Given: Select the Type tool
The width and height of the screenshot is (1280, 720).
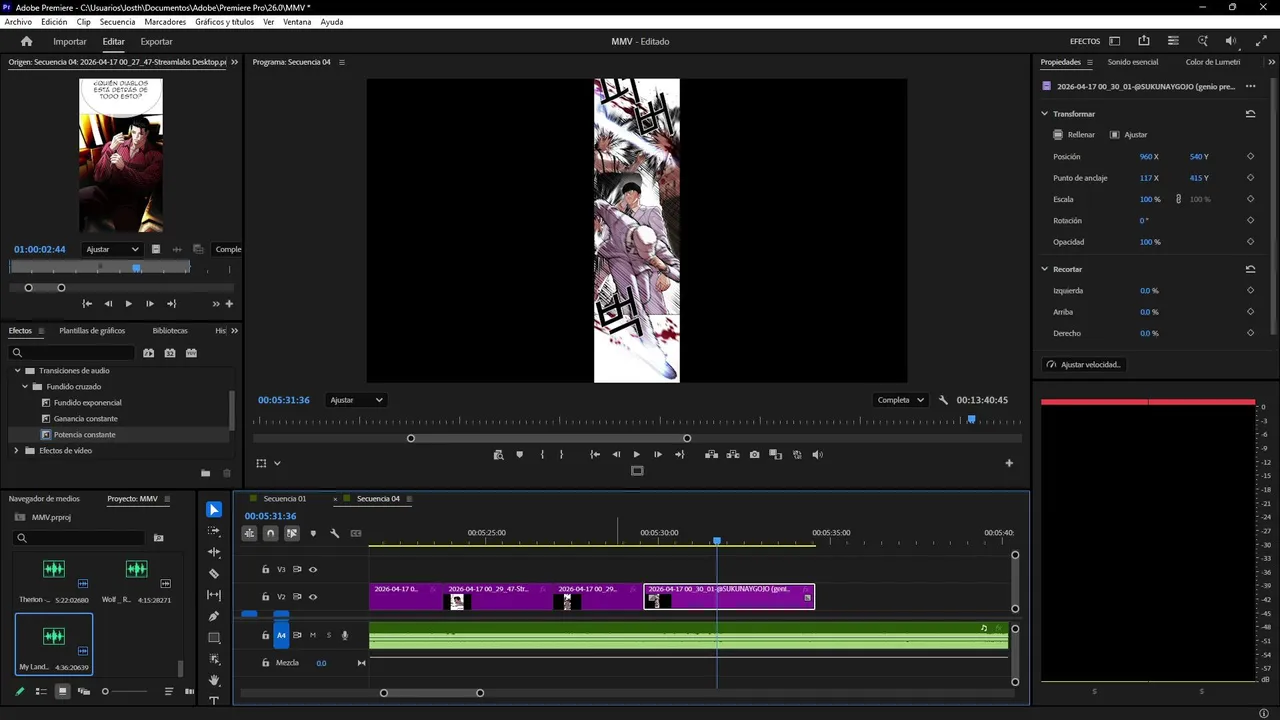Looking at the screenshot, I should (214, 701).
